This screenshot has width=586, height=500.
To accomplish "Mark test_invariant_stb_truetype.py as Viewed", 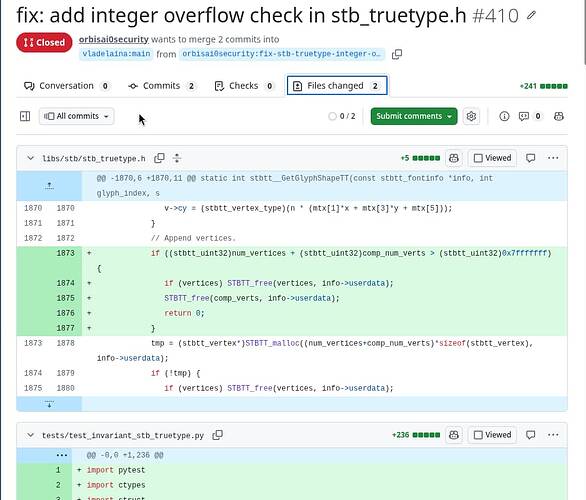I will coord(493,435).
